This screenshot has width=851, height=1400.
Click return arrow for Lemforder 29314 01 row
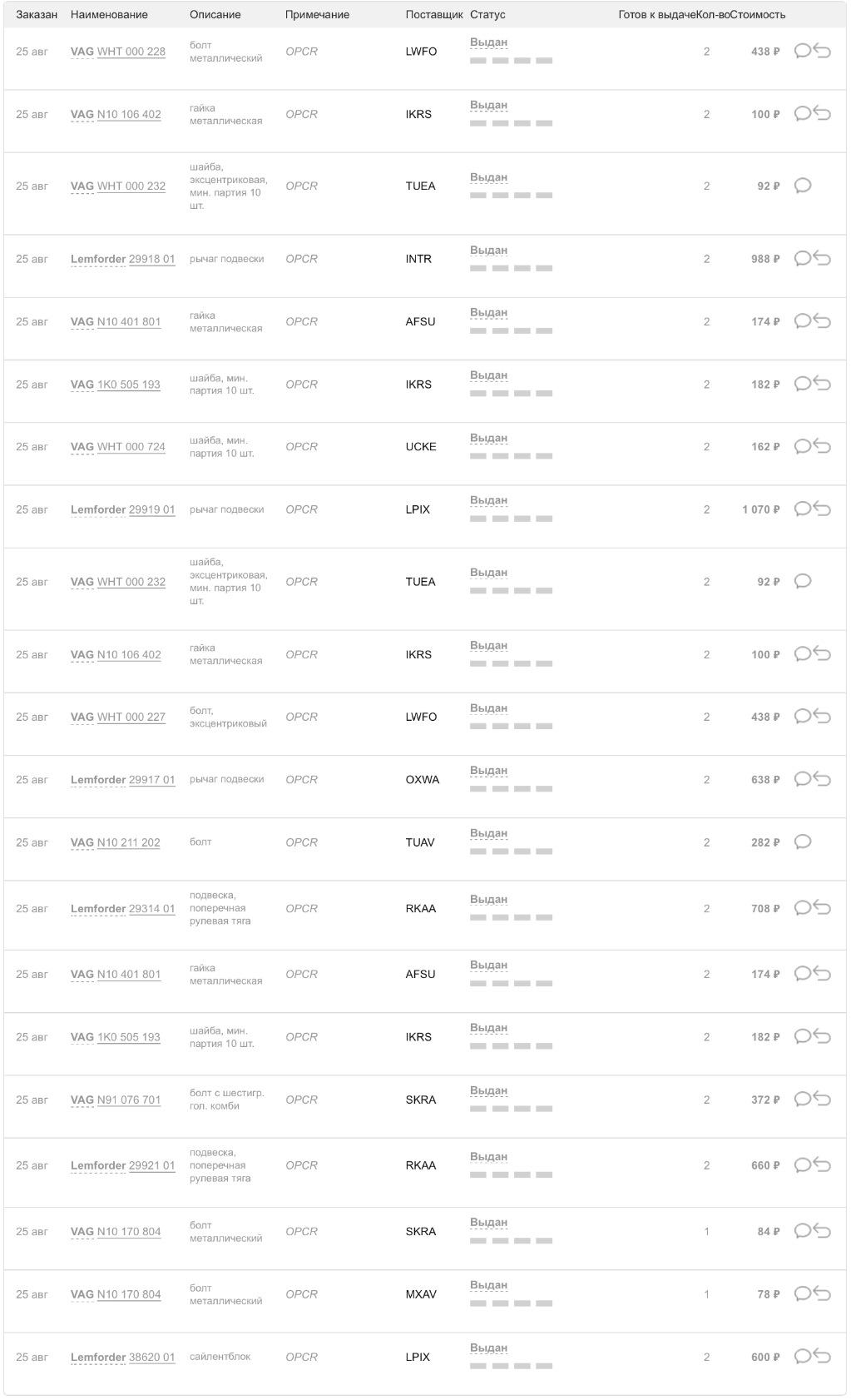pyautogui.click(x=823, y=908)
